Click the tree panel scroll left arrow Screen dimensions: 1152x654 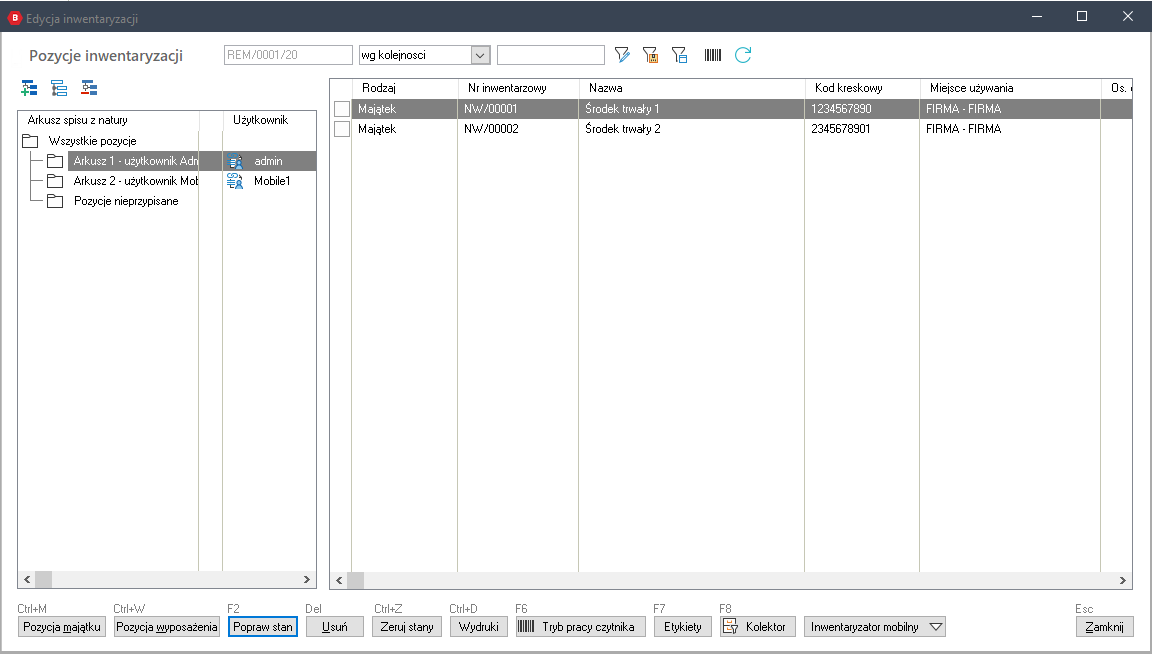point(27,580)
